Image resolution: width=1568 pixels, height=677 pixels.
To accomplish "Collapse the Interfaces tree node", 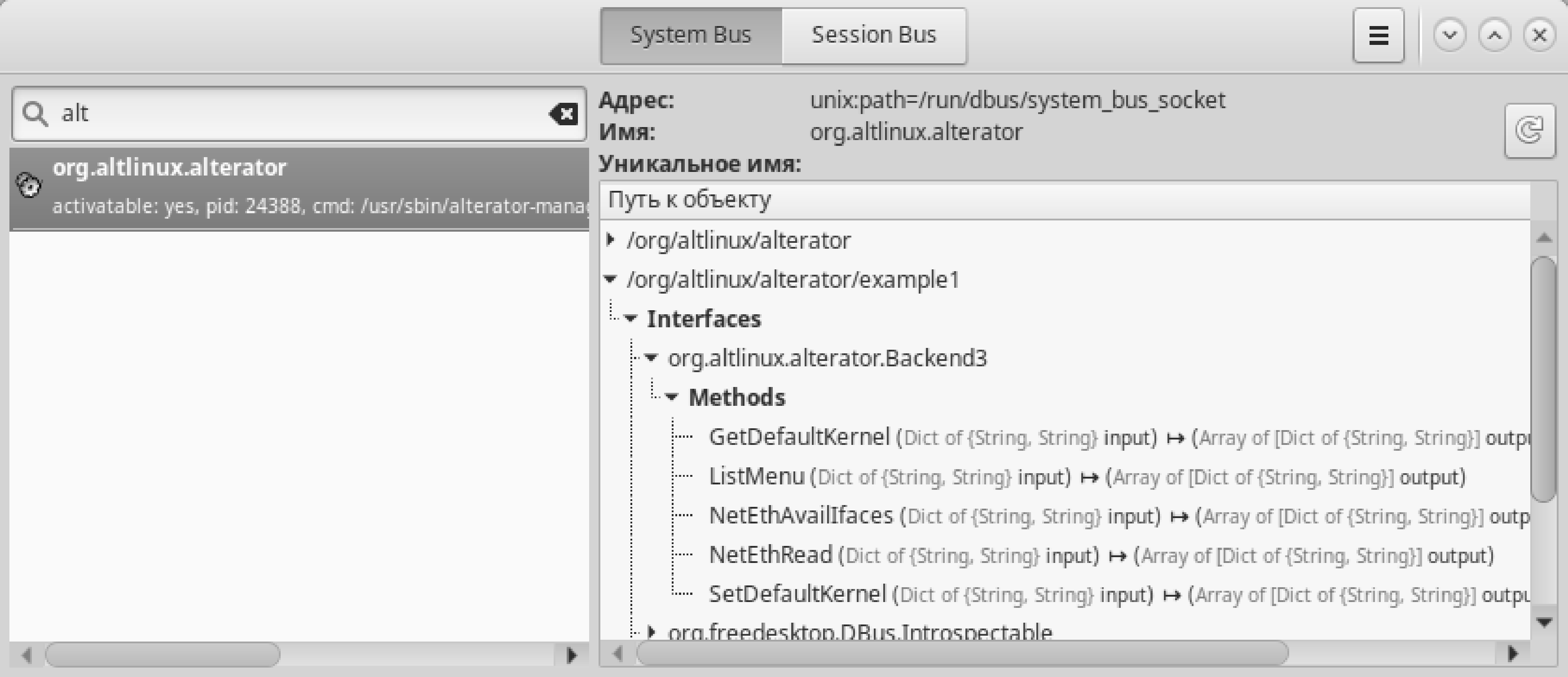I will pos(630,318).
